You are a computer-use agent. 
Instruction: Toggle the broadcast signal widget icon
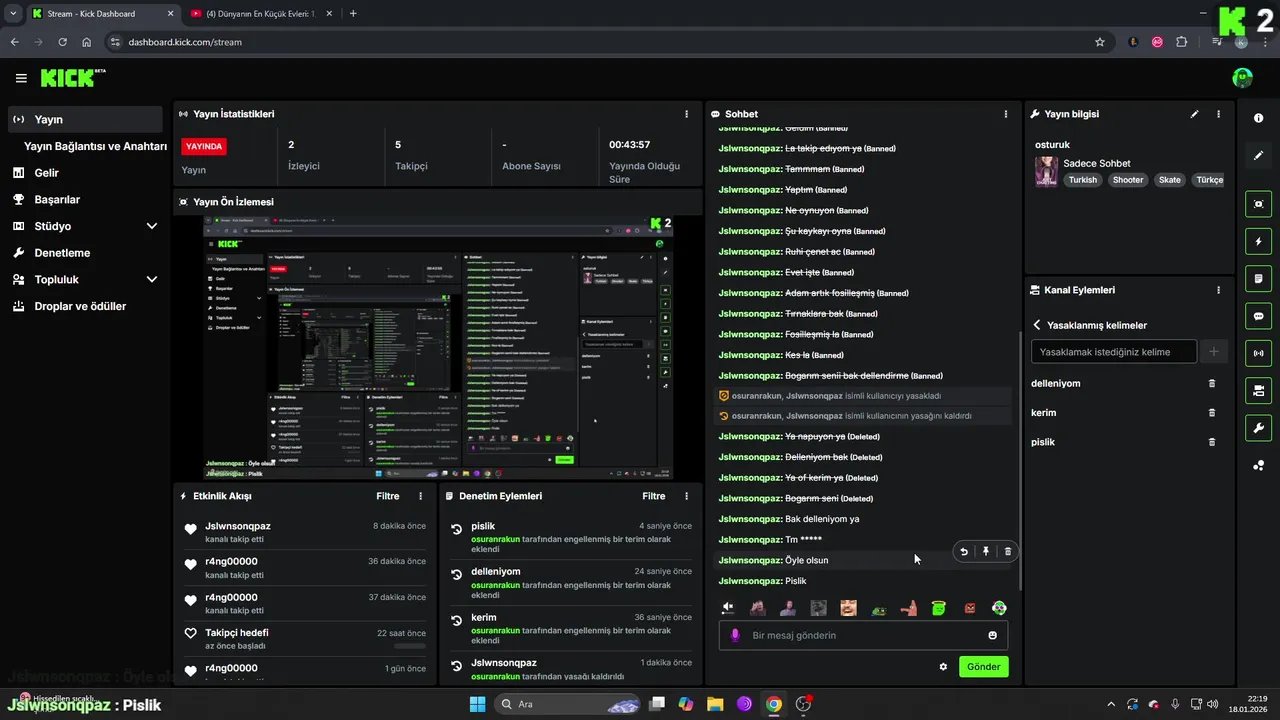coord(1258,353)
